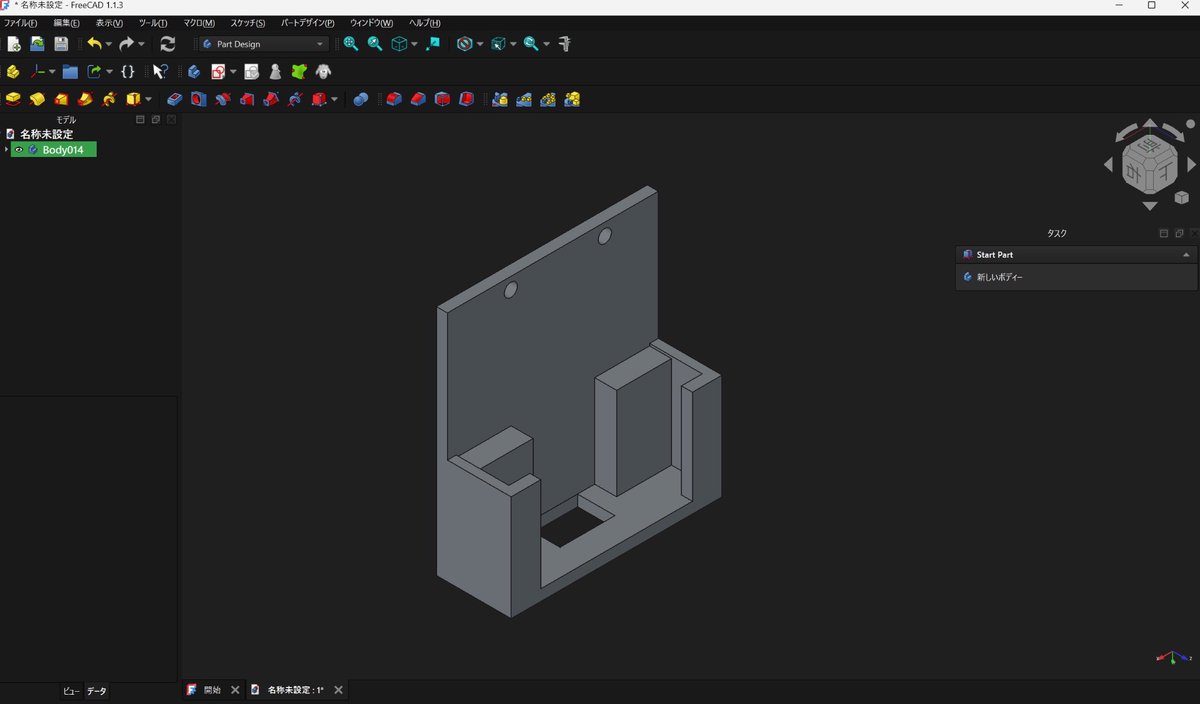Open the ヘルプ menu
This screenshot has height=704, width=1200.
point(425,23)
